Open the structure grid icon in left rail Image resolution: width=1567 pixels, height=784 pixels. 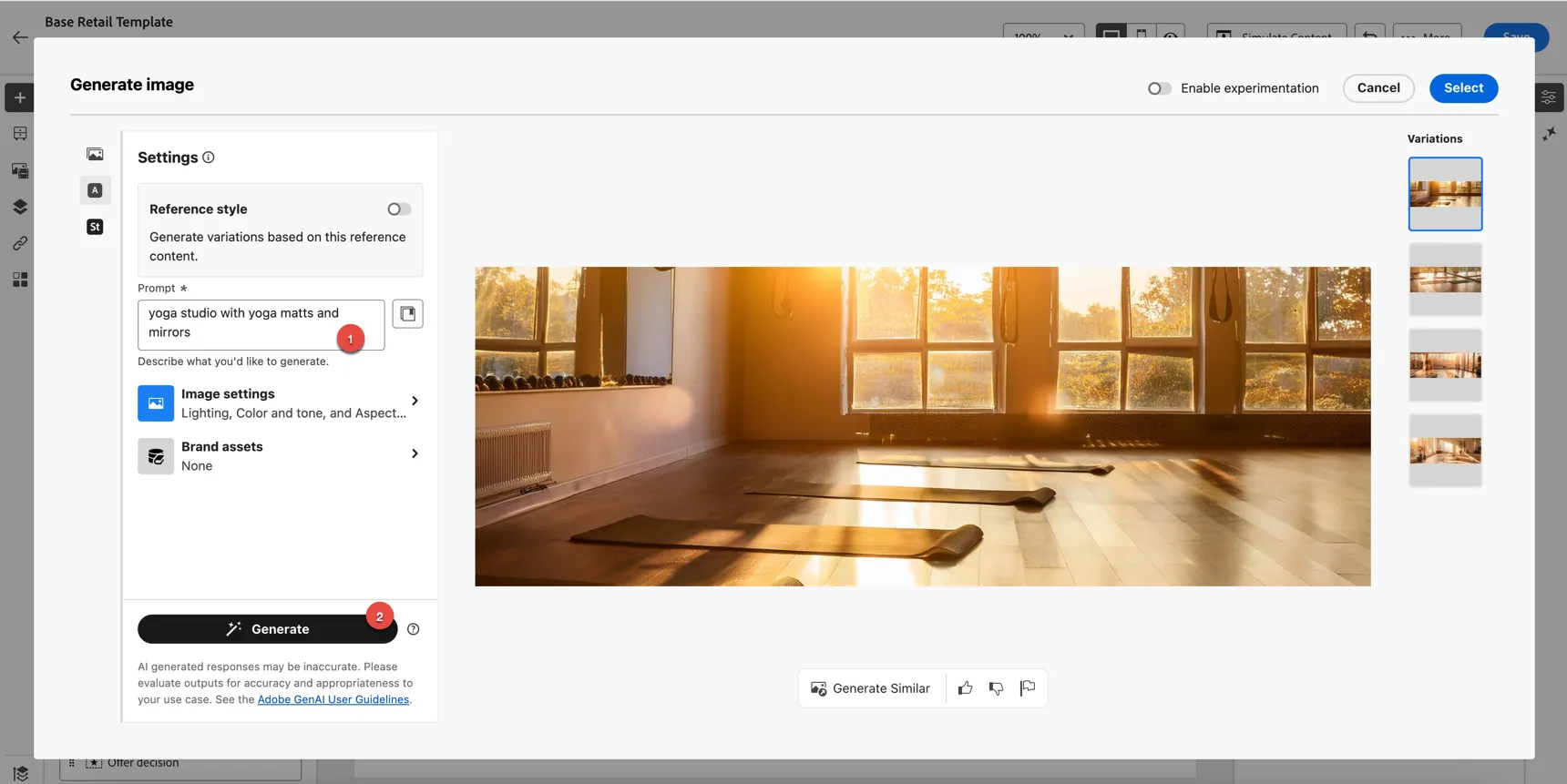20,134
